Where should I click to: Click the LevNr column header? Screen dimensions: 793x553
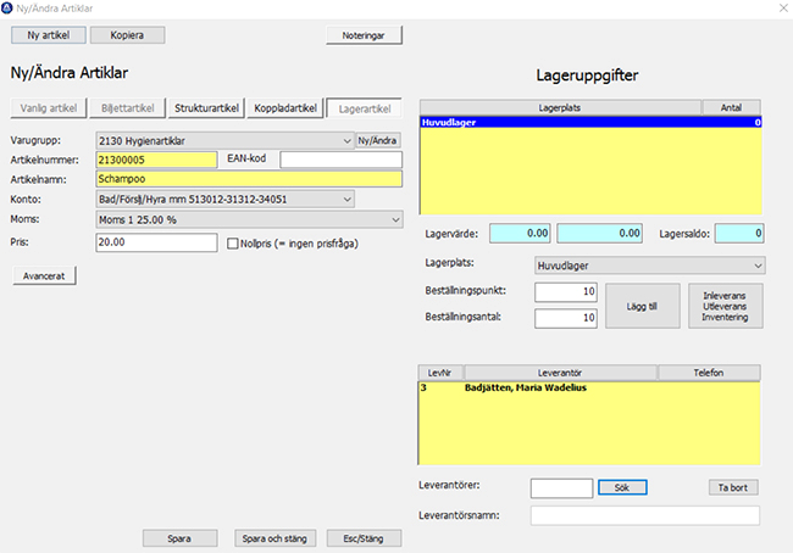tap(440, 372)
